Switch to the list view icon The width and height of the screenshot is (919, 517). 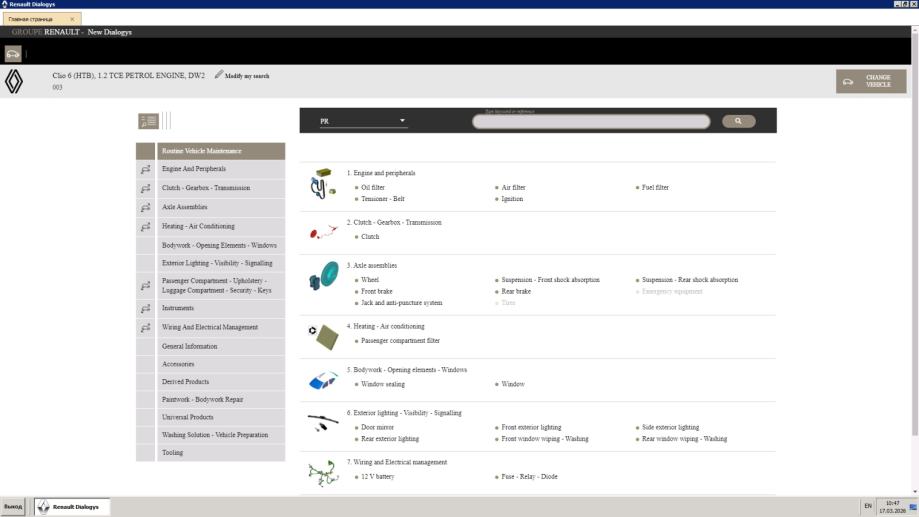point(148,121)
